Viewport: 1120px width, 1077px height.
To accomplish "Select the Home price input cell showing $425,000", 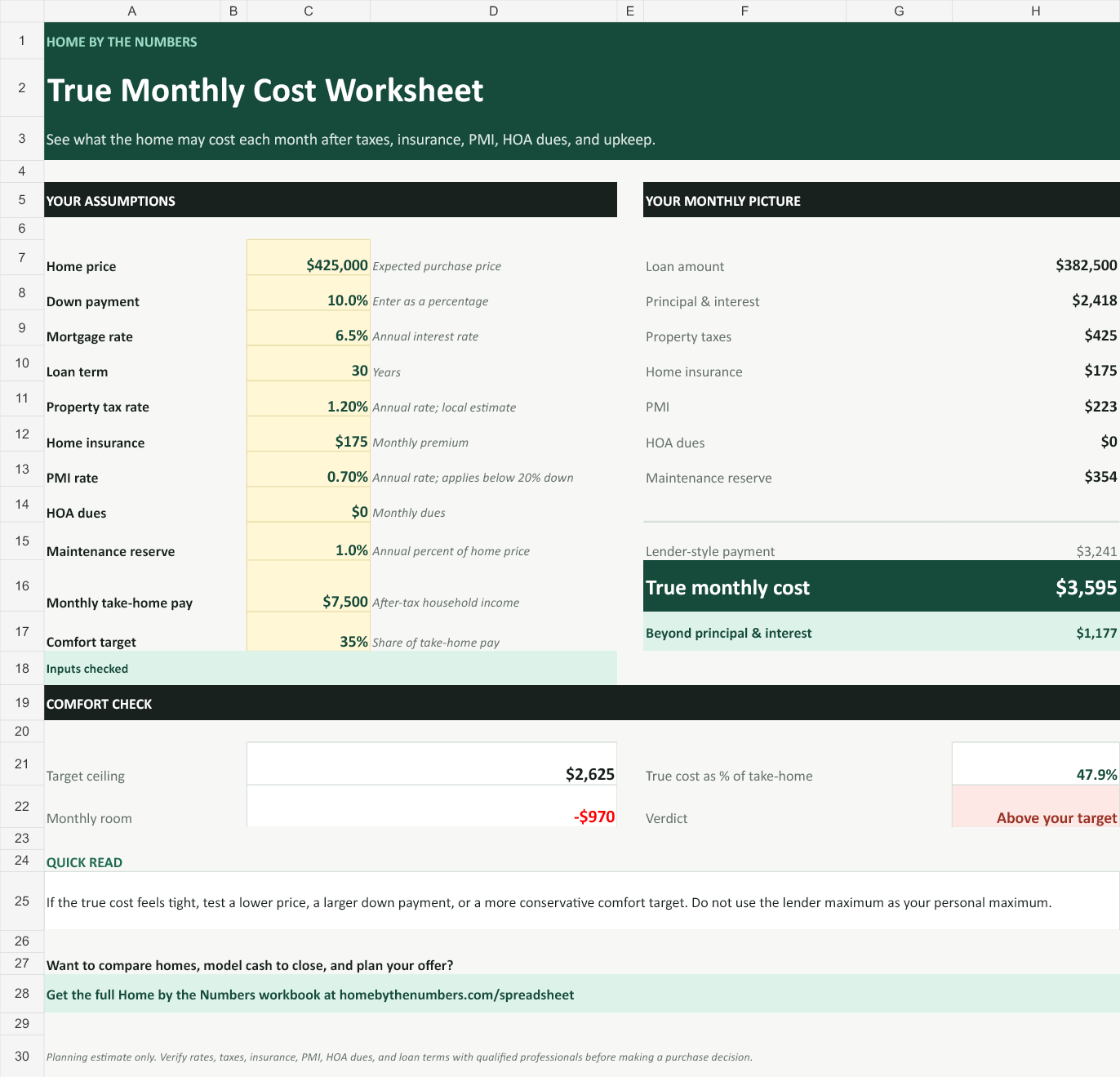I will click(x=309, y=257).
